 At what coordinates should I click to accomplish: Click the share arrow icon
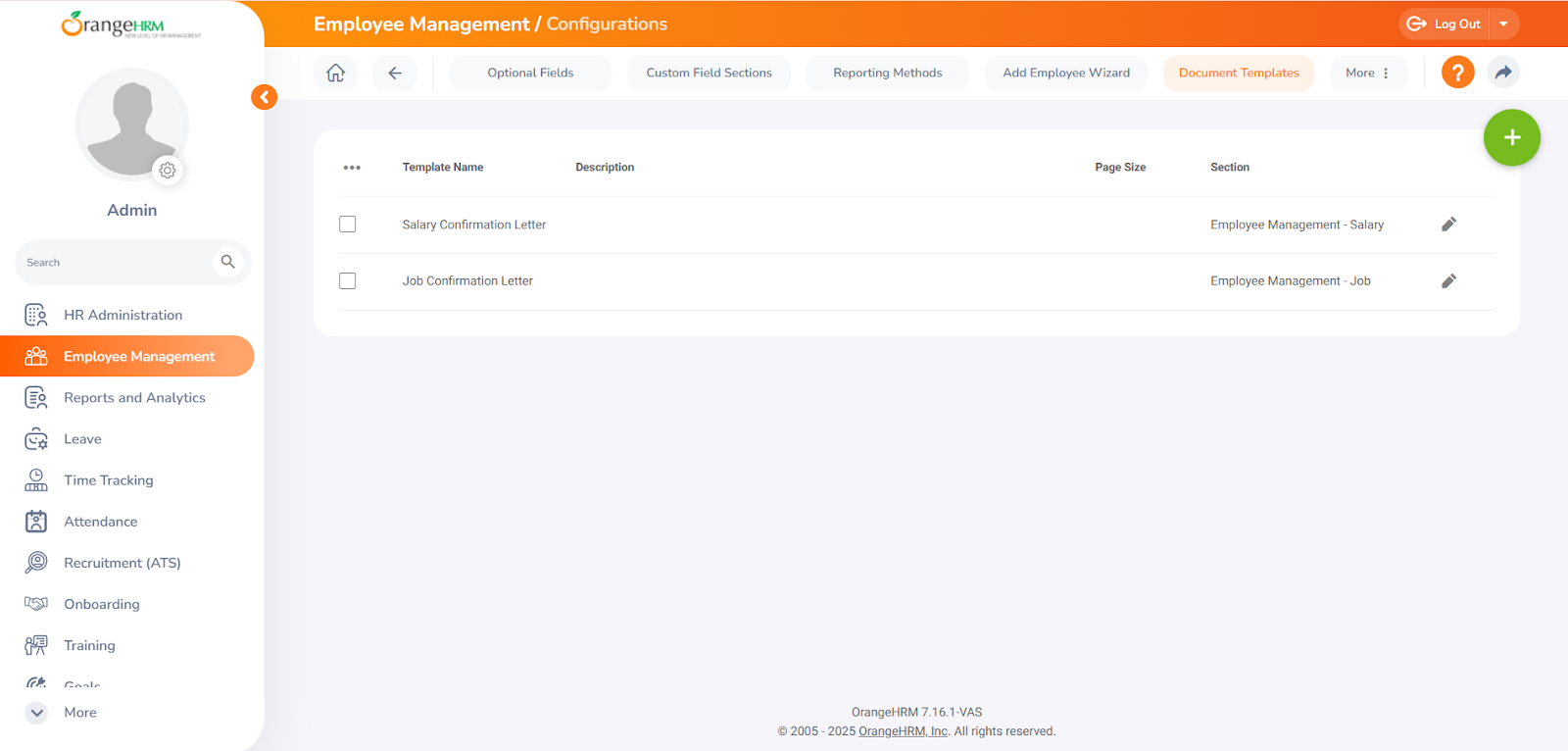[x=1503, y=73]
